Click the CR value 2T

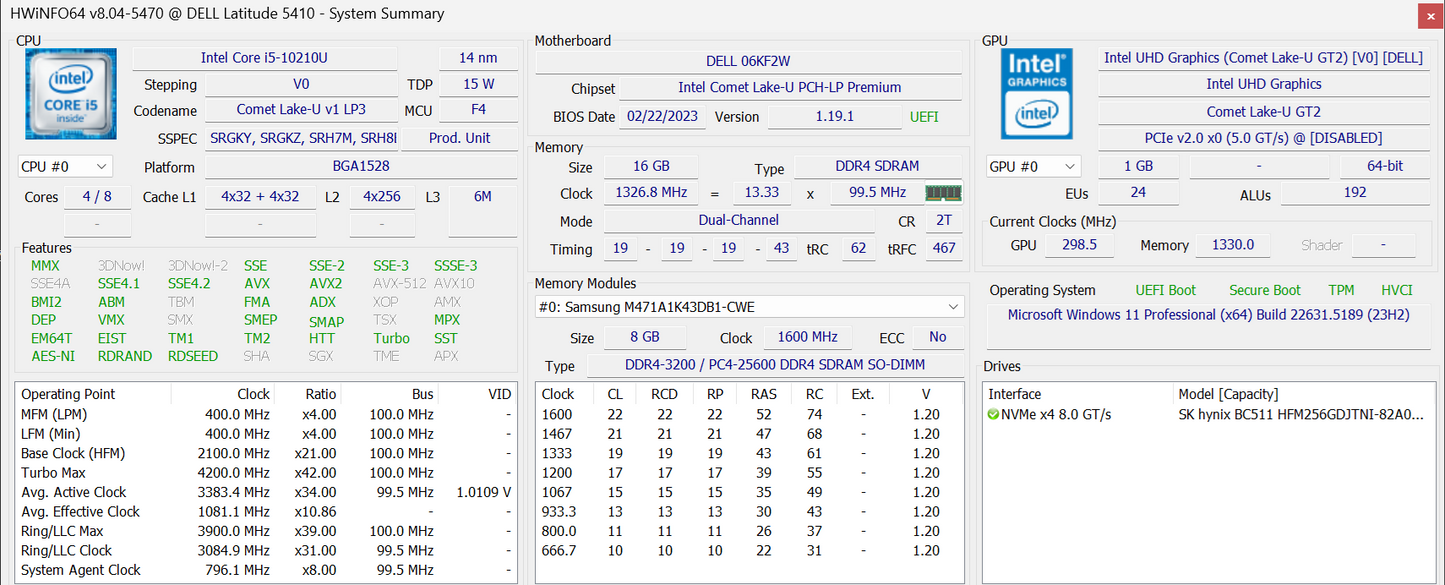pyautogui.click(x=944, y=220)
